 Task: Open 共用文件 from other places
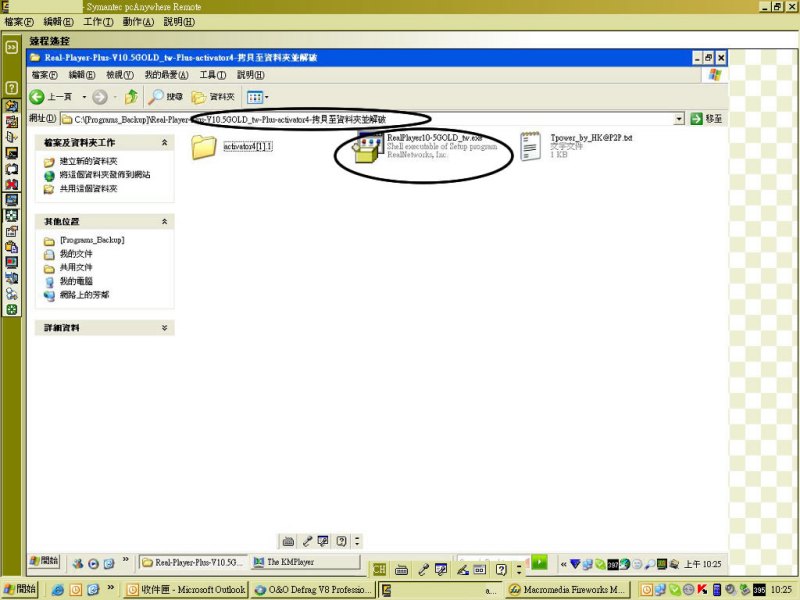click(76, 267)
